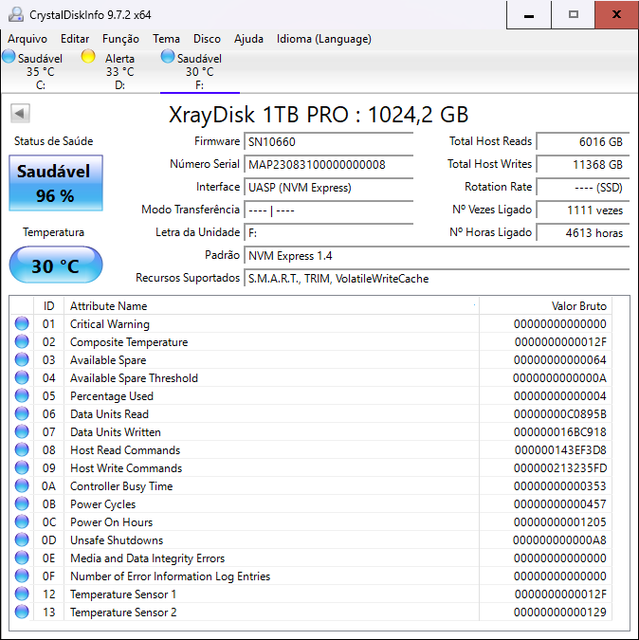
Task: Click status orb for Media and Data Integrity Errors
Action: point(22,558)
